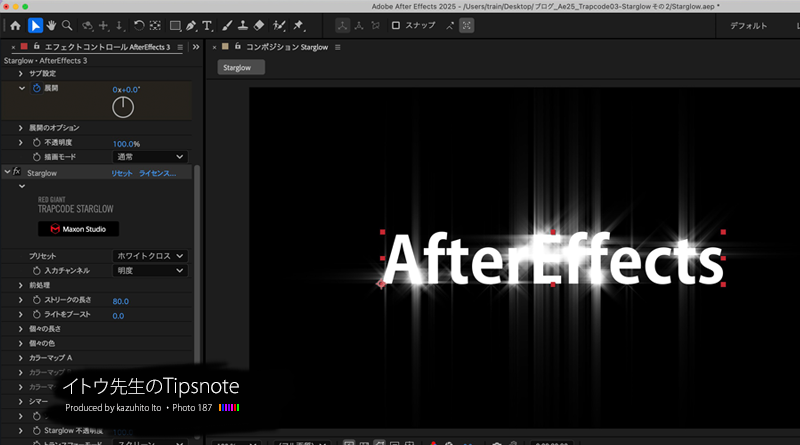Viewport: 800px width, 445px height.
Task: Activate the World Axis mode icon
Action: coord(359,26)
